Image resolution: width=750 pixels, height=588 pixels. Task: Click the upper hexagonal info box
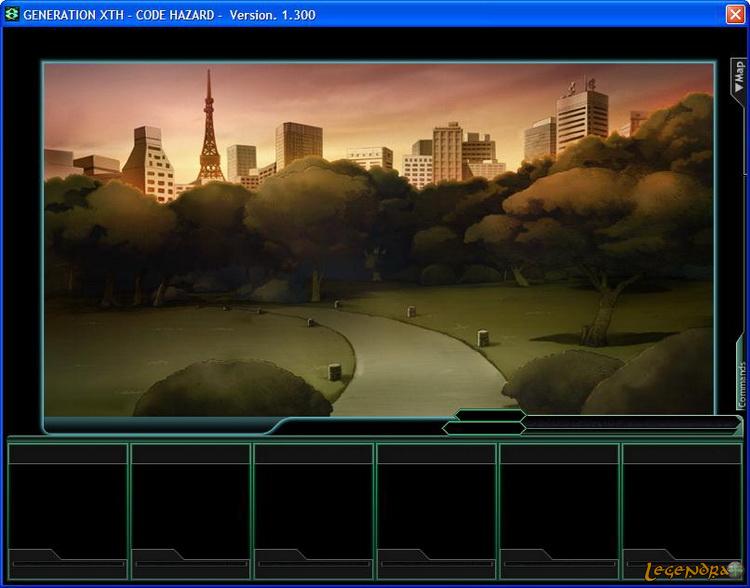490,415
